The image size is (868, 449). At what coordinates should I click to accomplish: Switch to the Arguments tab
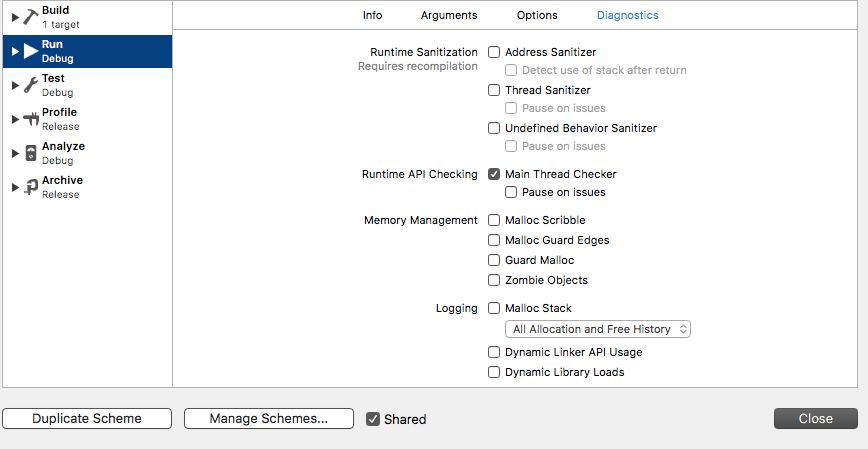pos(449,16)
